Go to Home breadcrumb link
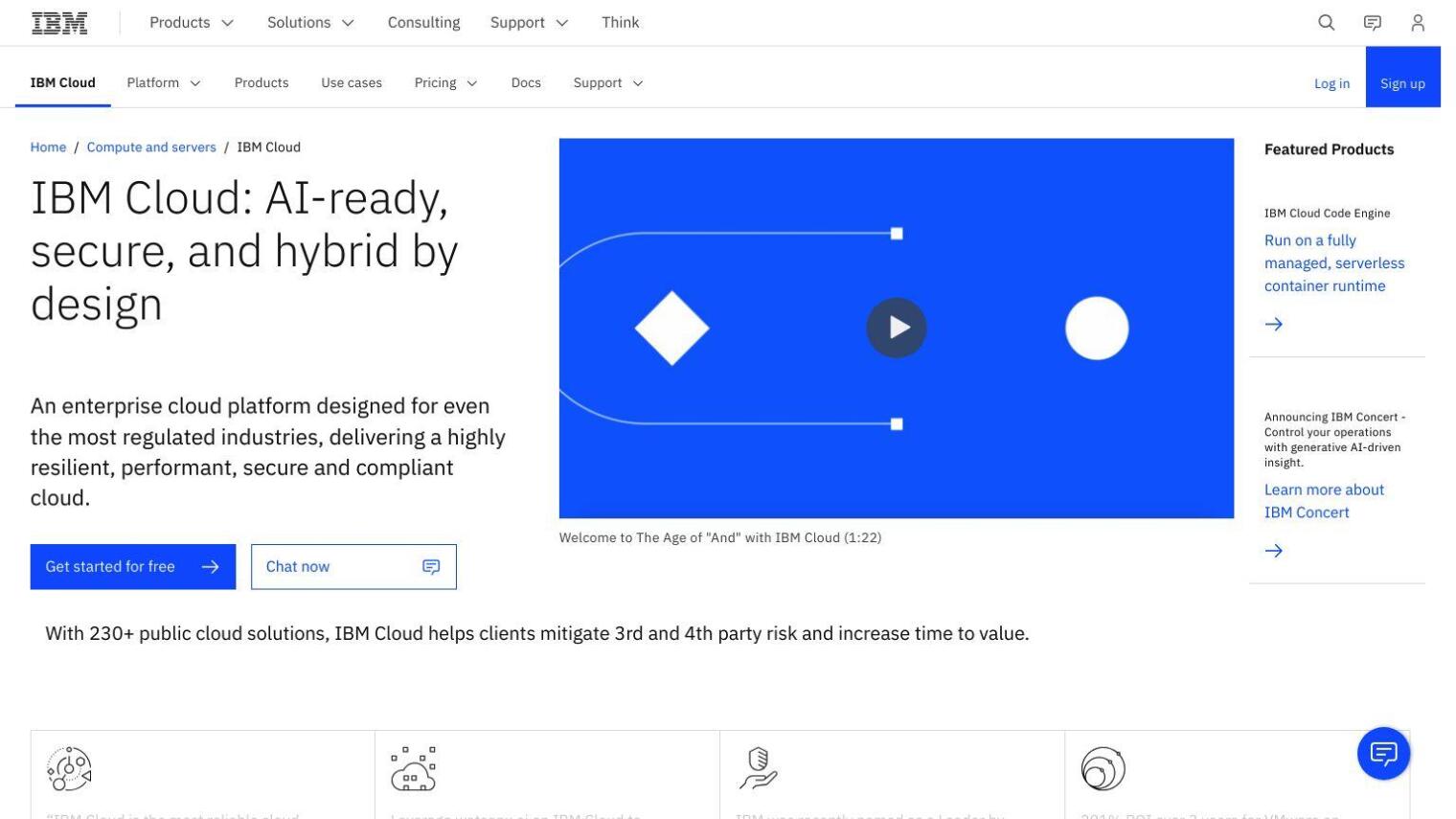Viewport: 1456px width, 819px height. click(48, 148)
